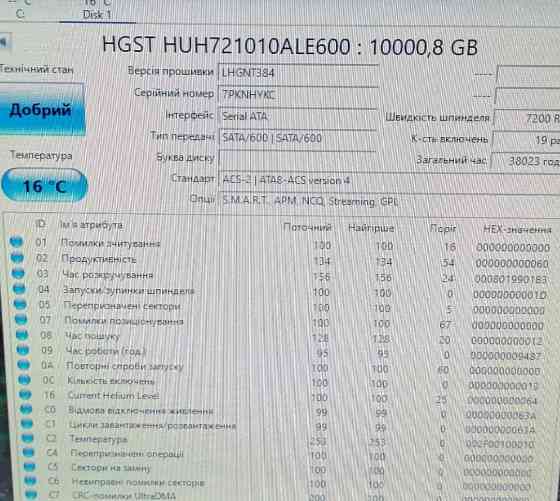This screenshot has width=560, height=501.
Task: Click the previous disk arrow button
Action: [5, 42]
